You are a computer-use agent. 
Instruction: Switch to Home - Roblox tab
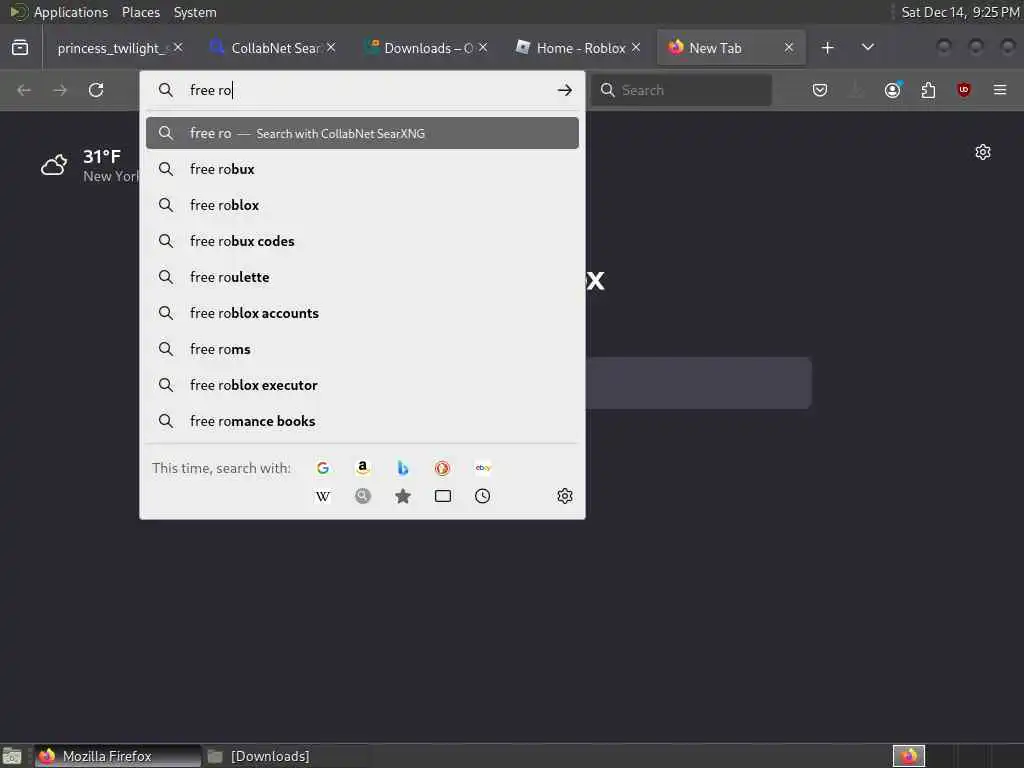(x=580, y=48)
